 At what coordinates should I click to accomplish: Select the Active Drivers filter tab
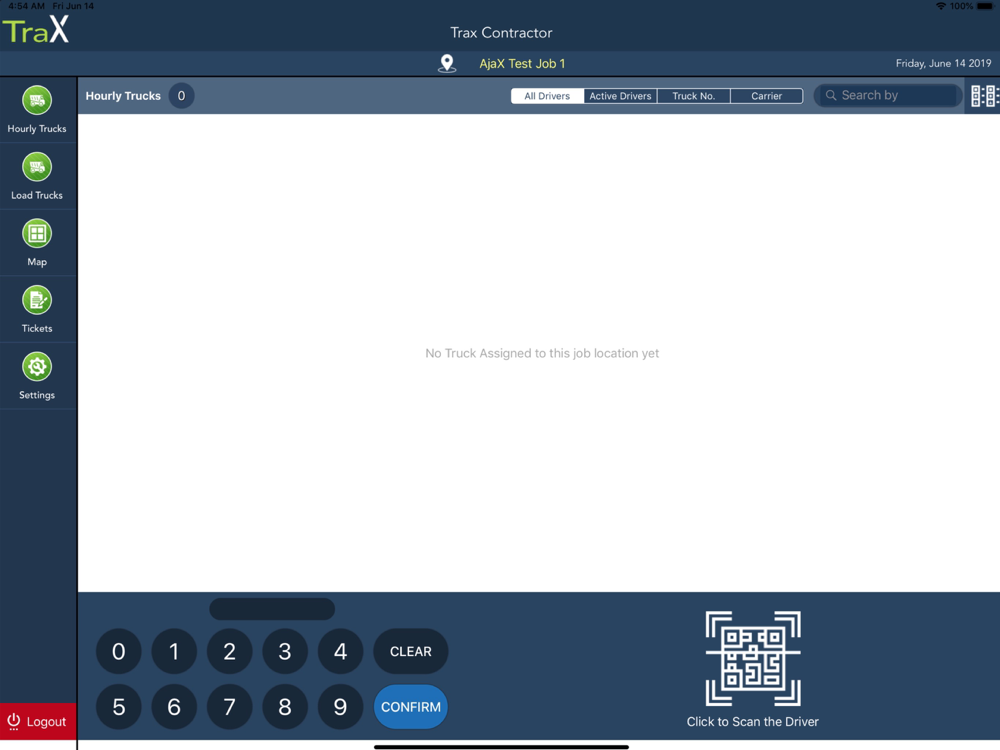[x=620, y=96]
